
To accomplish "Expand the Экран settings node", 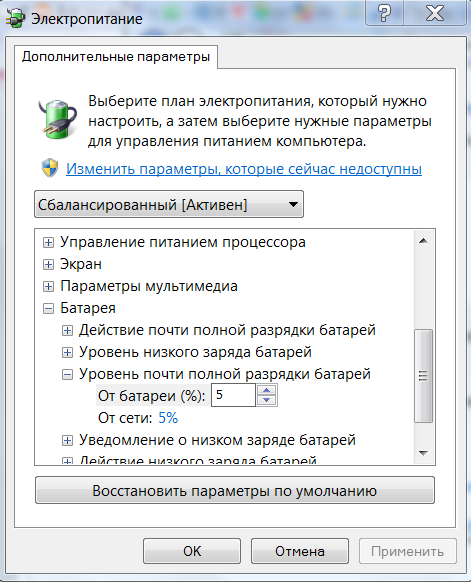I will click(x=48, y=264).
